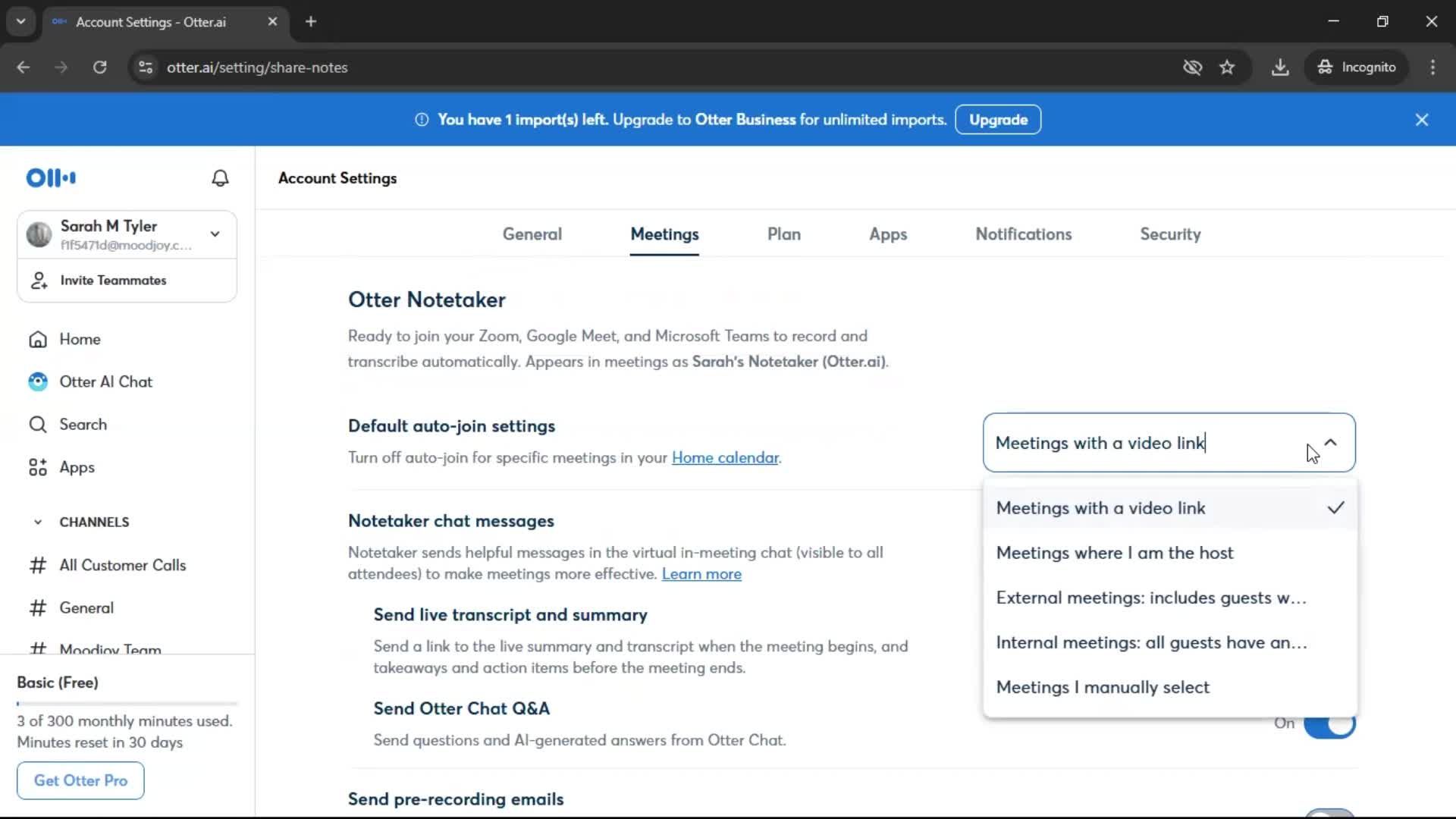Viewport: 1456px width, 819px height.
Task: Open Otter AI Chat icon
Action: pos(38,381)
